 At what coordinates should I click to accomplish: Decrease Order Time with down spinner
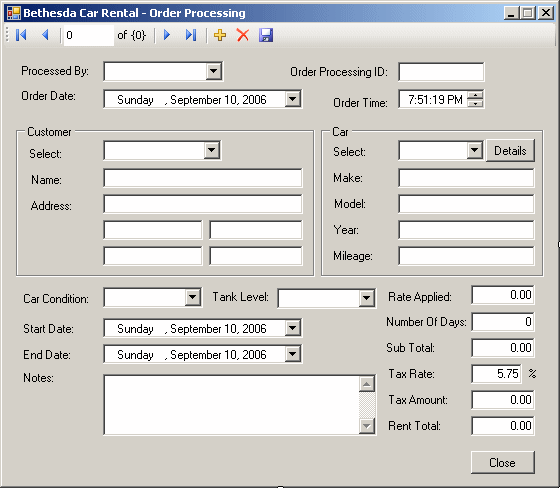[475, 103]
